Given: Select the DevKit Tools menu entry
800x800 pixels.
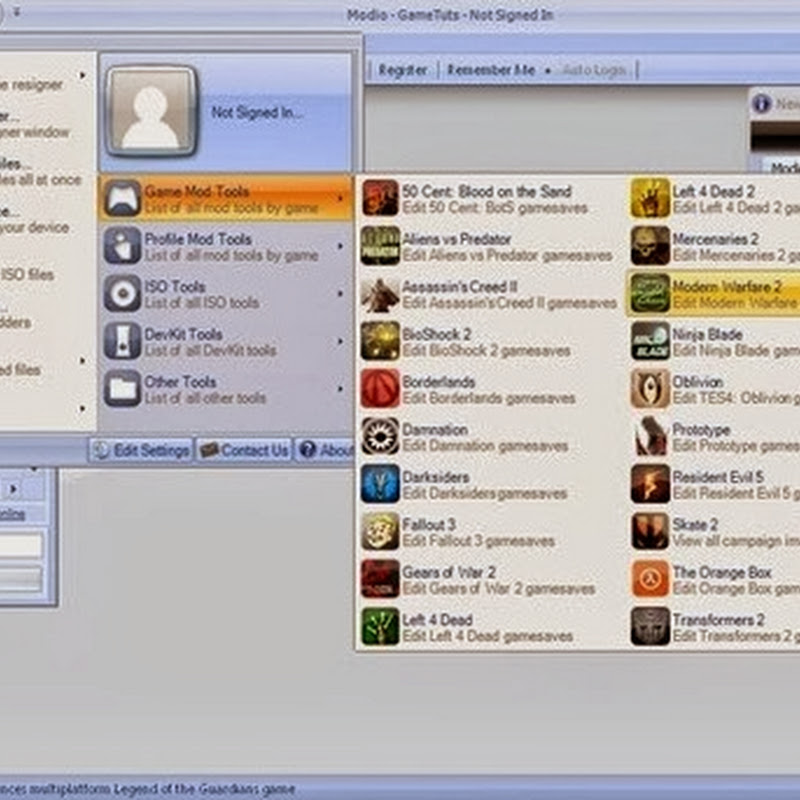Looking at the screenshot, I should click(x=226, y=341).
